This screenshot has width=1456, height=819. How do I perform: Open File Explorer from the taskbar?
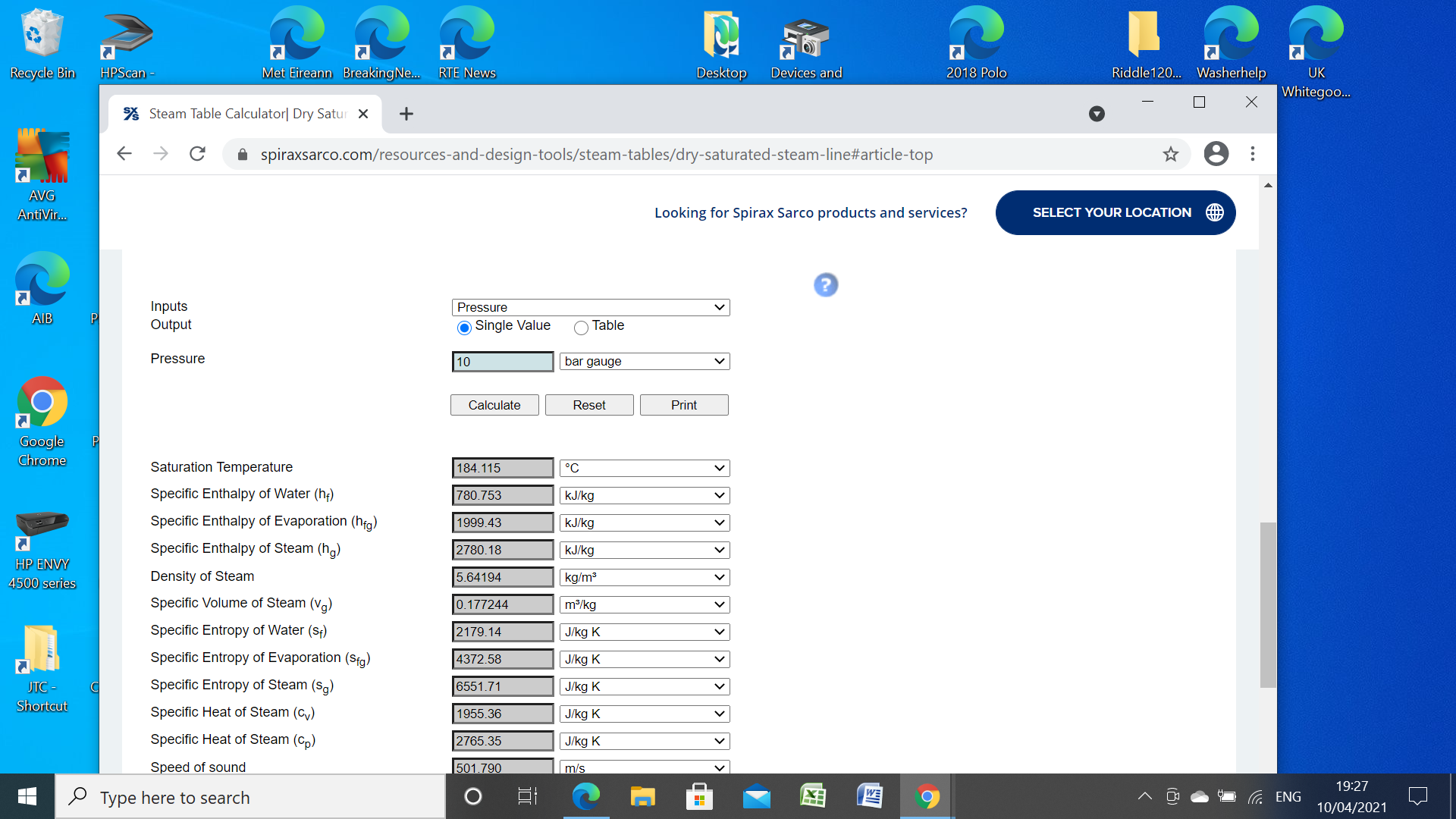pyautogui.click(x=642, y=796)
